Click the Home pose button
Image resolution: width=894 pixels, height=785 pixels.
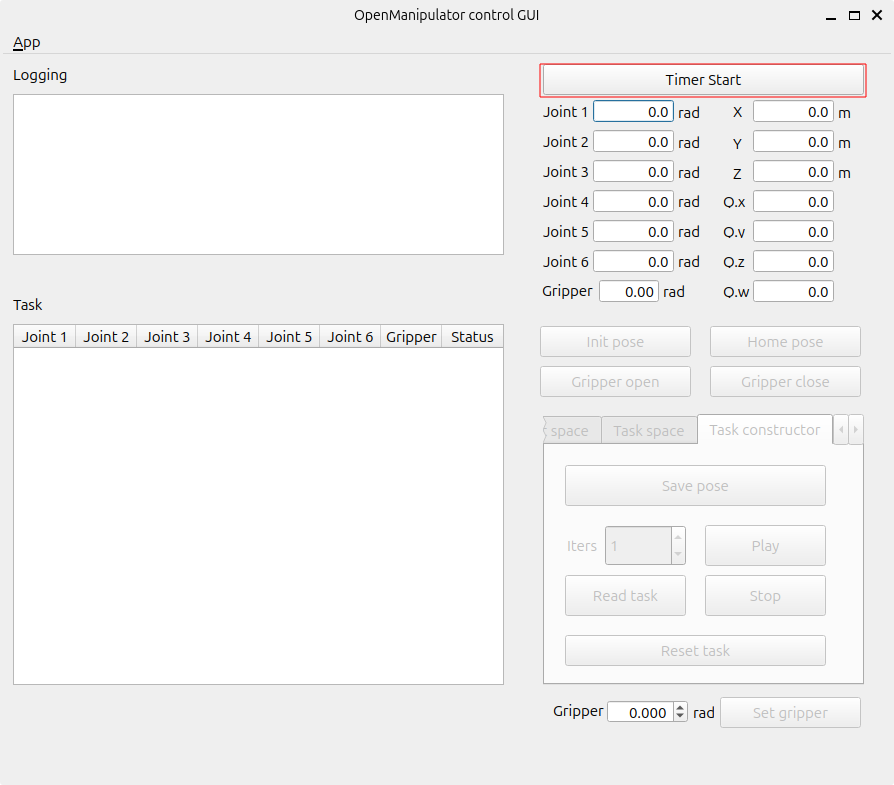pos(785,342)
